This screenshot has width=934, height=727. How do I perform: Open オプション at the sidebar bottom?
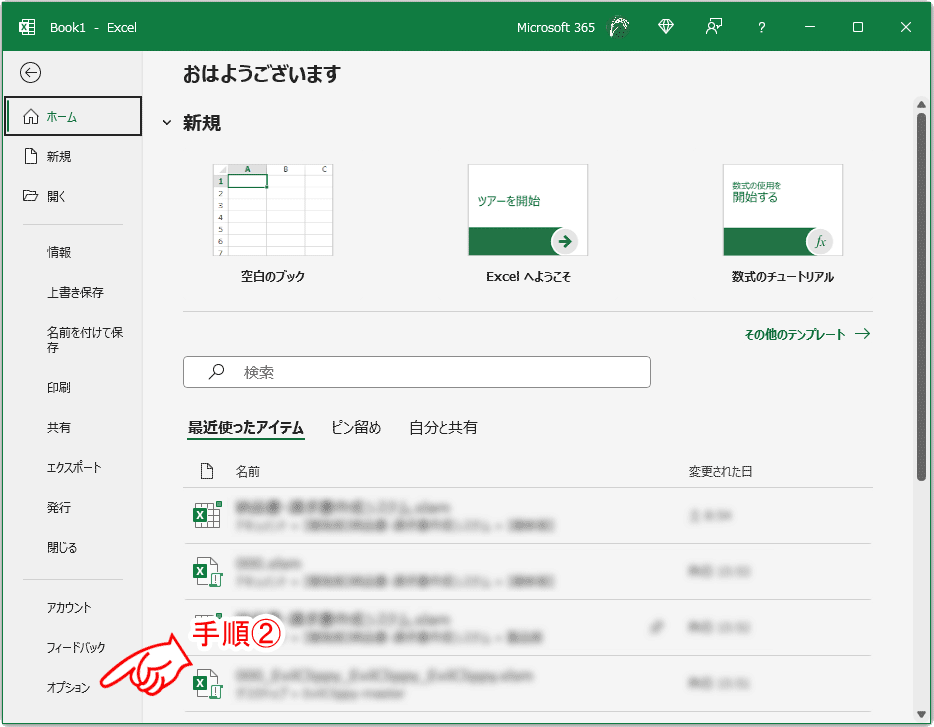[69, 687]
